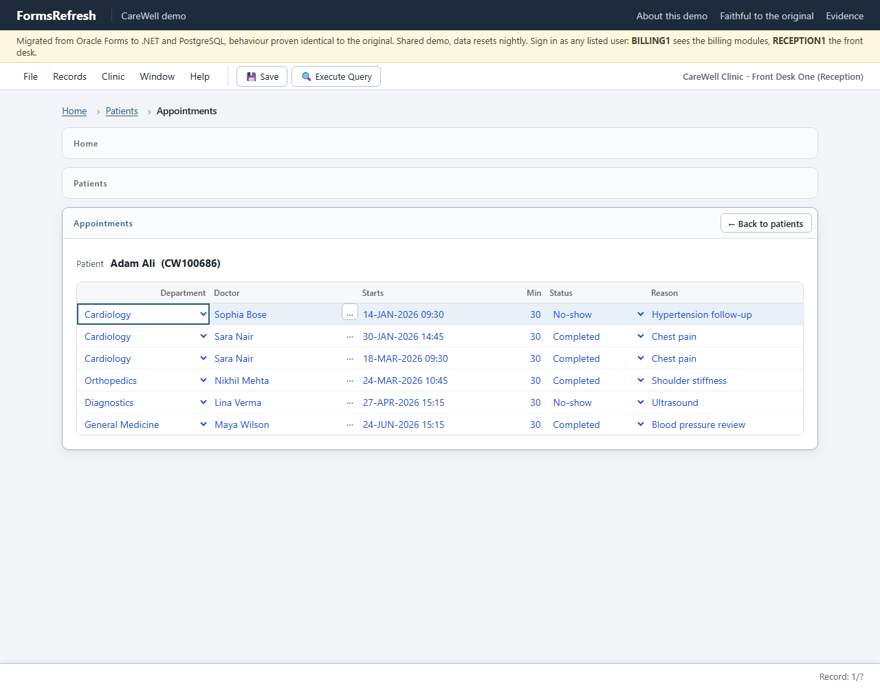
Task: Expand Orthopedics department dropdown
Action: [x=203, y=380]
